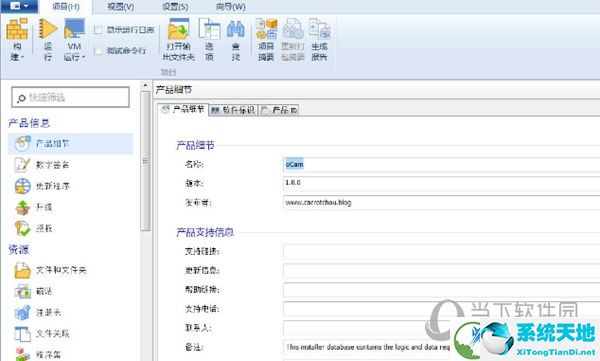Screen dimensions: 600x361
Task: Switch to the 软件标识 page tab
Action: 233,110
